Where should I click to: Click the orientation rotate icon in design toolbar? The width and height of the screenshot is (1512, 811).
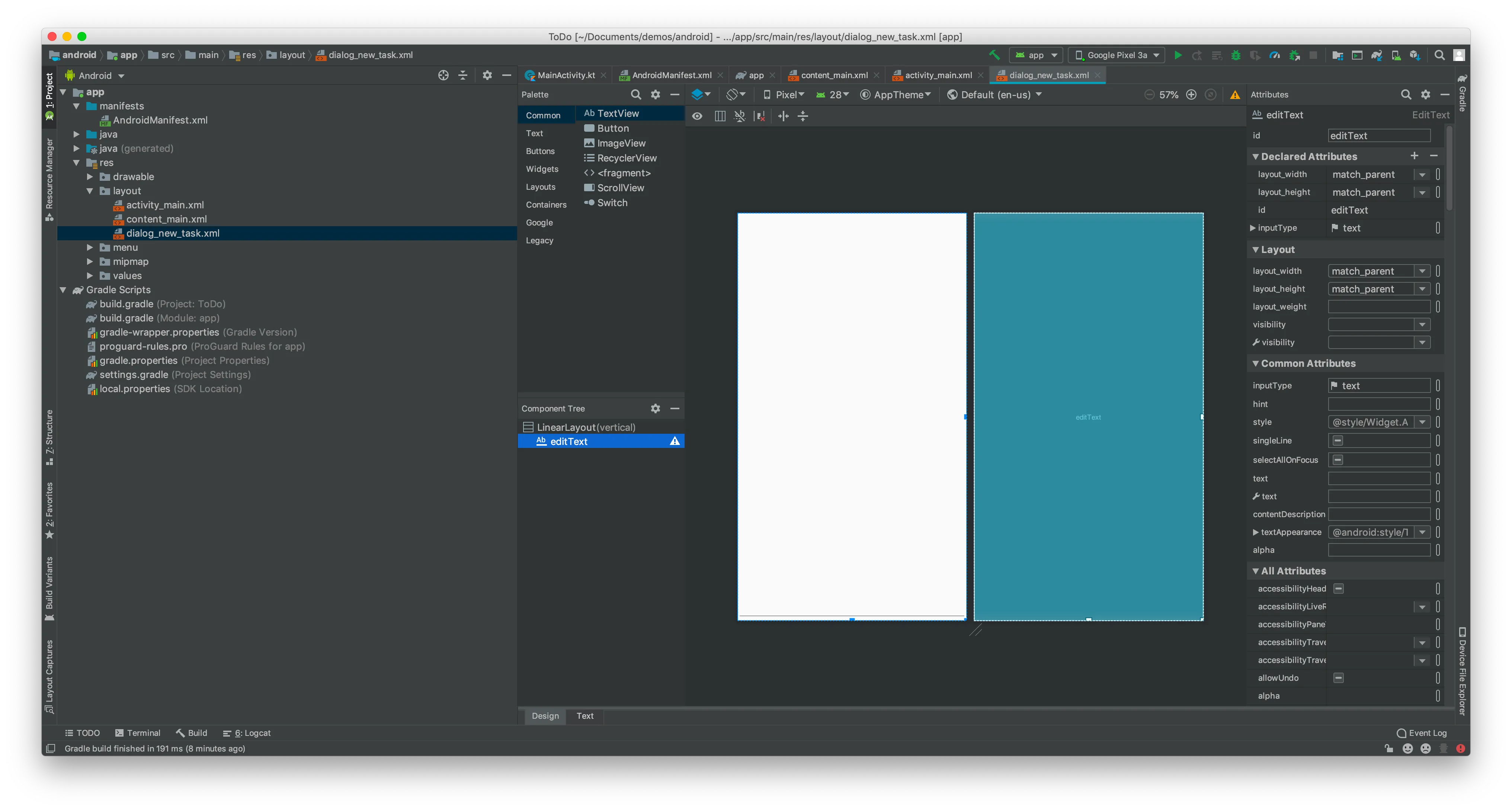pyautogui.click(x=736, y=94)
